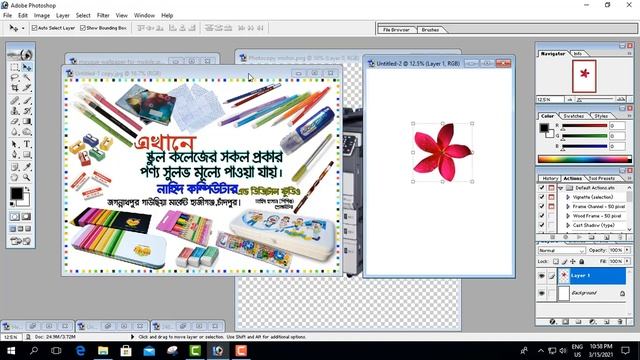Select the Path Selection tool
Viewport: 640px width, 360px height.
point(15,144)
